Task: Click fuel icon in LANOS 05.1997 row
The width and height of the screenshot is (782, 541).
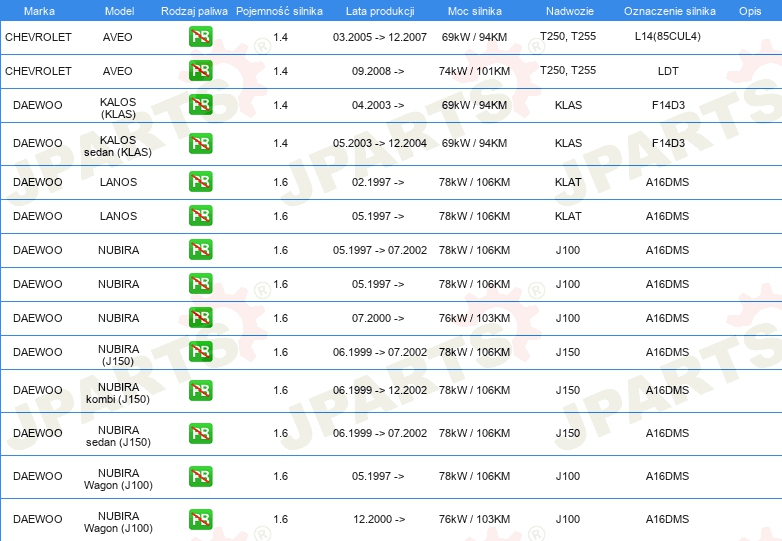Action: coord(200,215)
